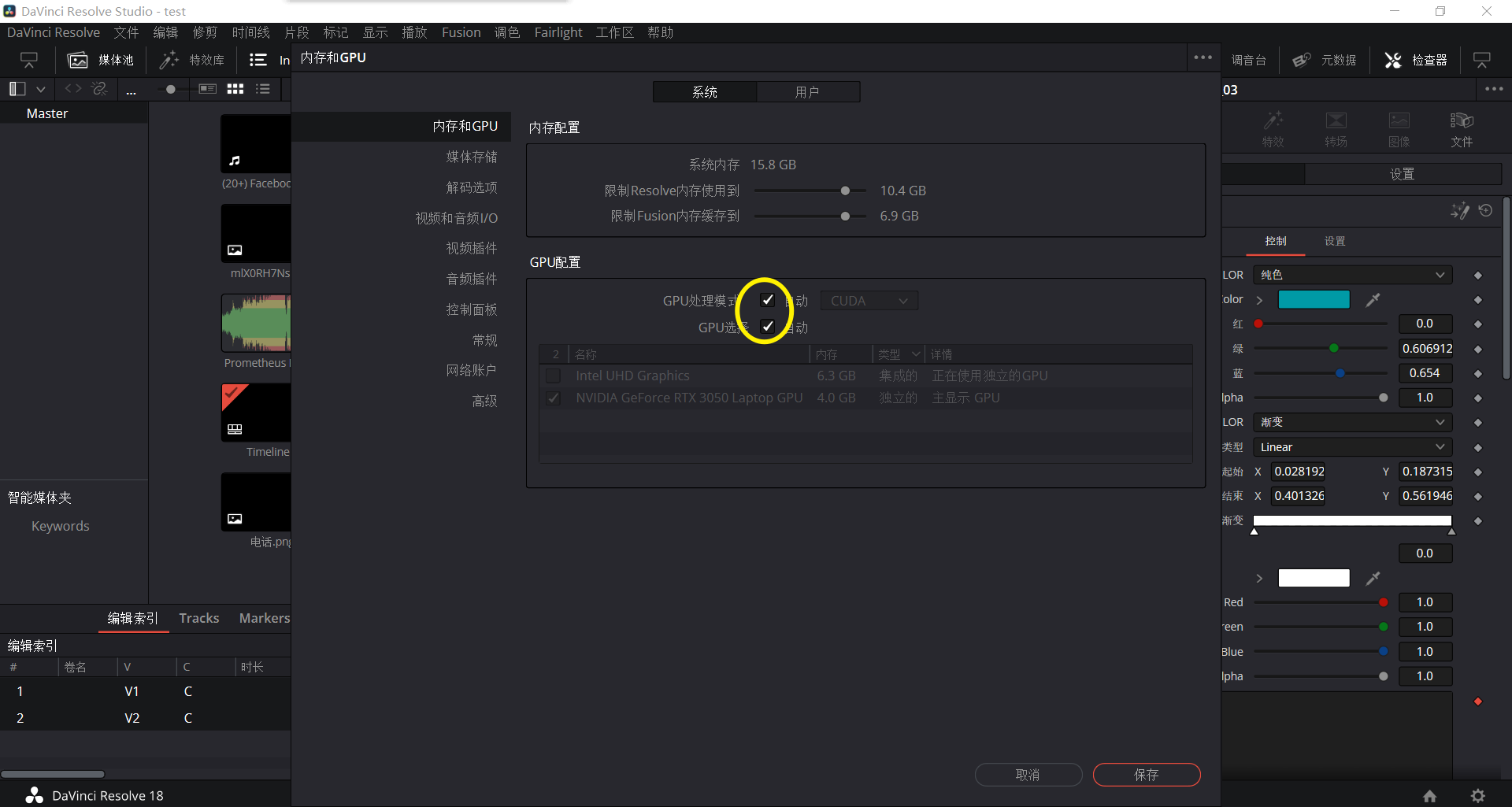Click the 检查器 inspector icon
This screenshot has height=807, width=1512.
coord(1393,61)
